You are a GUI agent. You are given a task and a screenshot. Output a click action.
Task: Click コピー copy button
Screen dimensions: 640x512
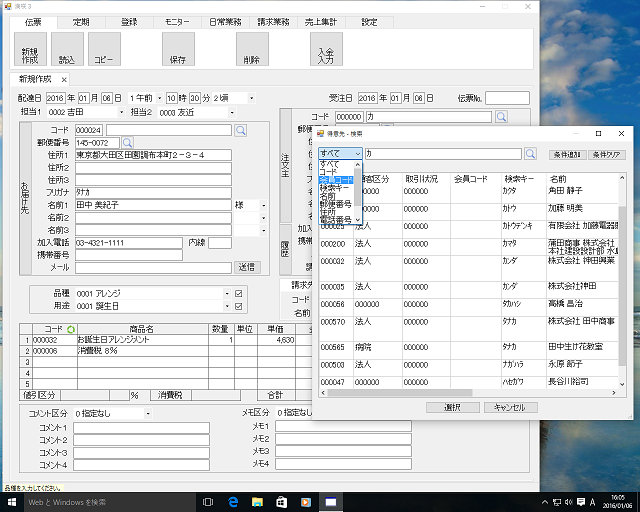coord(104,49)
